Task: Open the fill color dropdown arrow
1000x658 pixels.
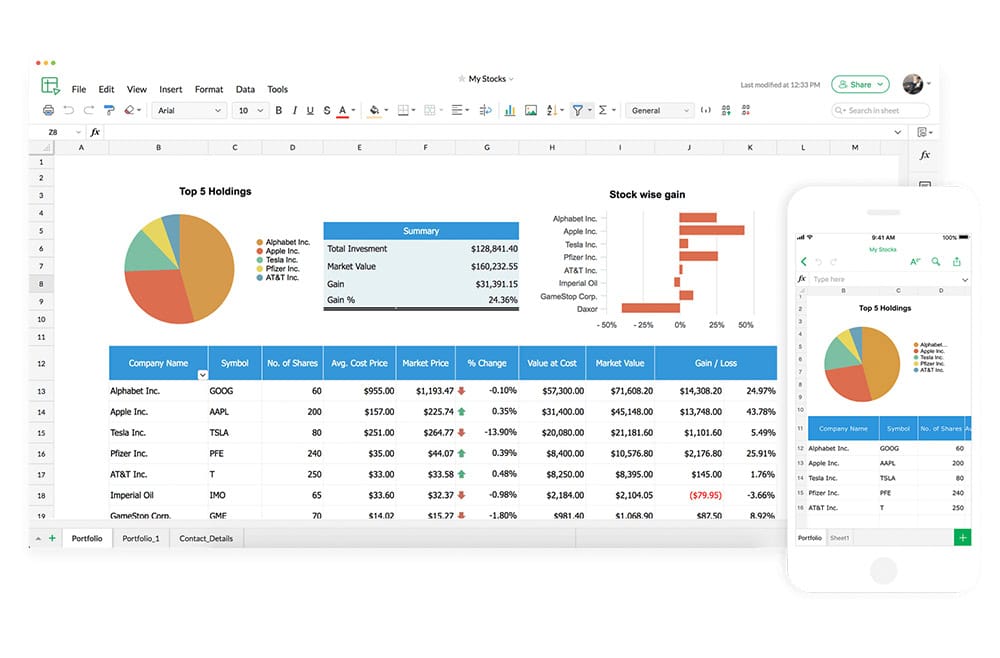Action: point(386,110)
